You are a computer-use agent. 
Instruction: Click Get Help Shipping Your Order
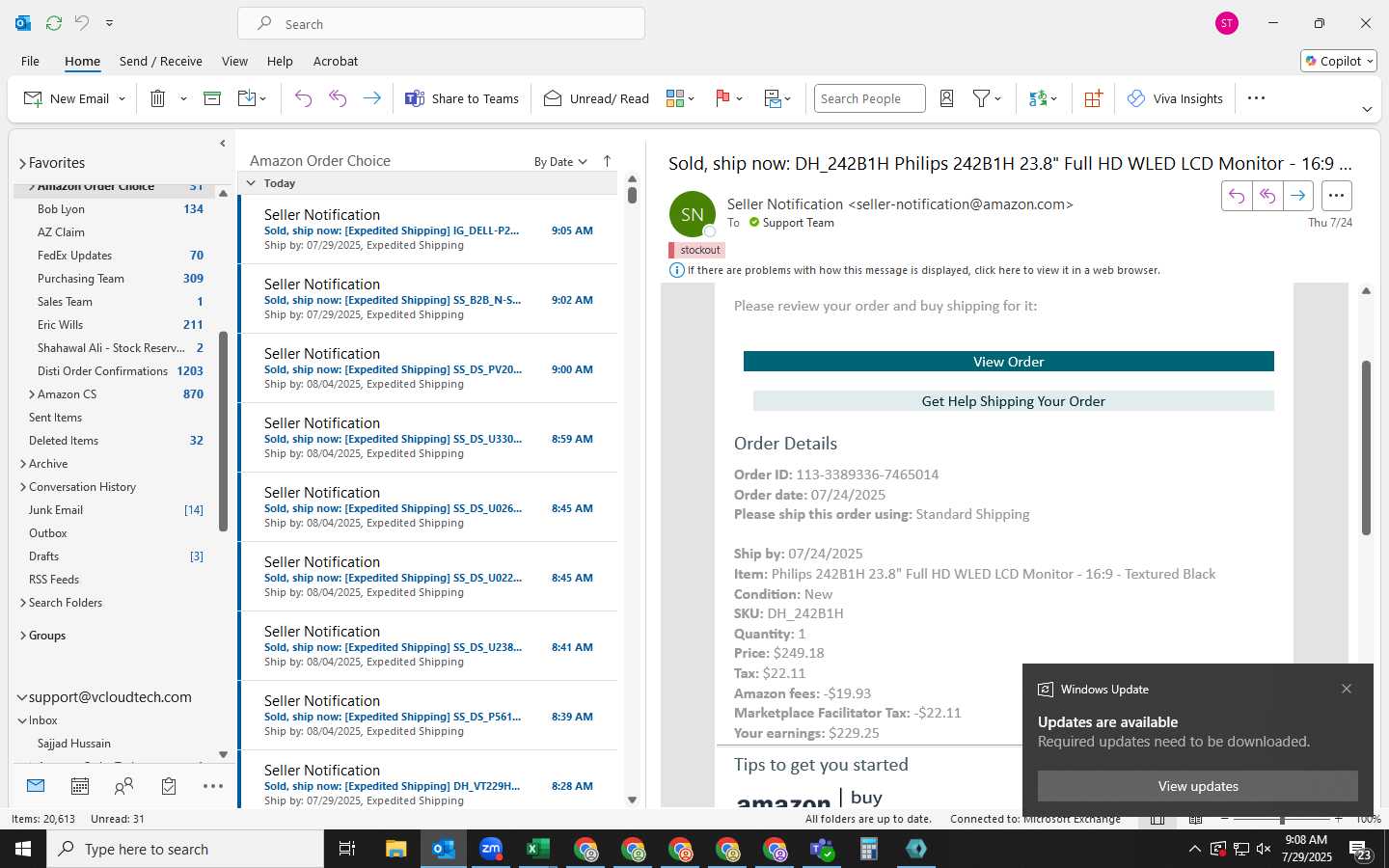[x=1013, y=401]
